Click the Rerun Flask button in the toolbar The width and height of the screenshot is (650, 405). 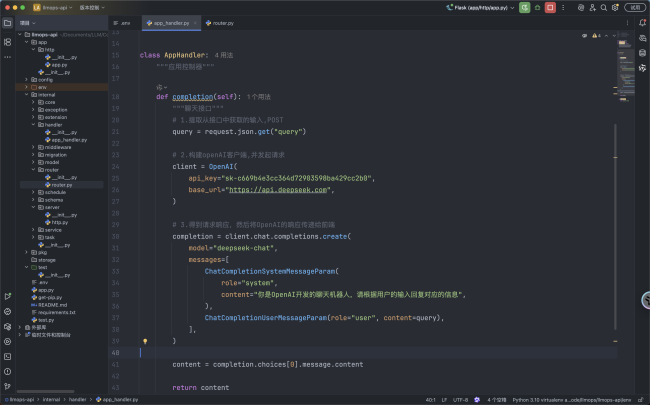pyautogui.click(x=525, y=7)
